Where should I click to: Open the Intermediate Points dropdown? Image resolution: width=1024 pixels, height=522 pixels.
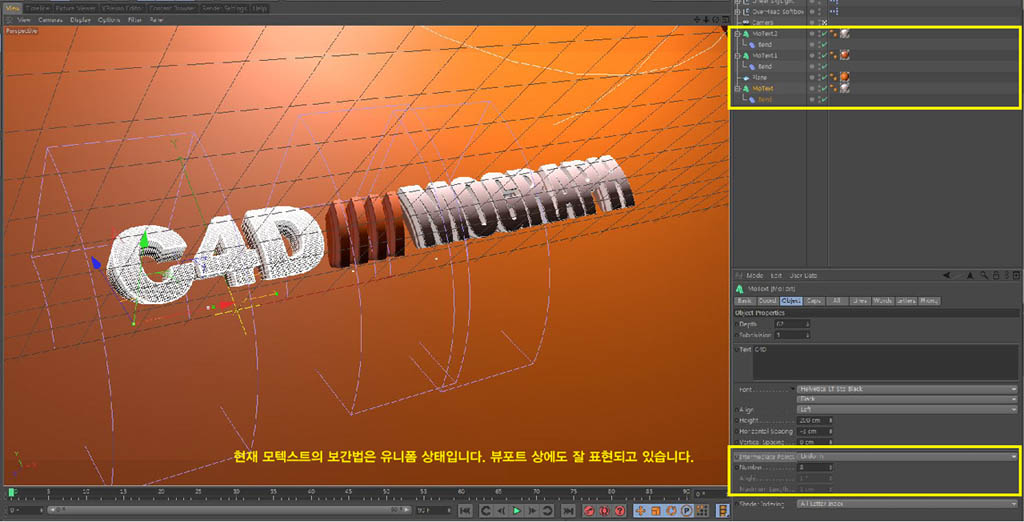tap(907, 457)
